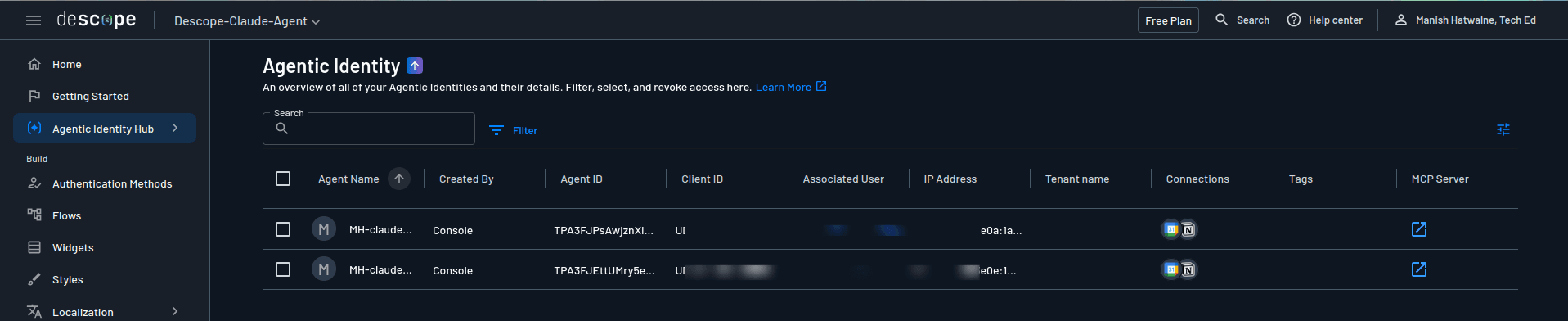Click Google Calendar connection icon in e0e:1 row
The width and height of the screenshot is (1568, 321).
1171,269
